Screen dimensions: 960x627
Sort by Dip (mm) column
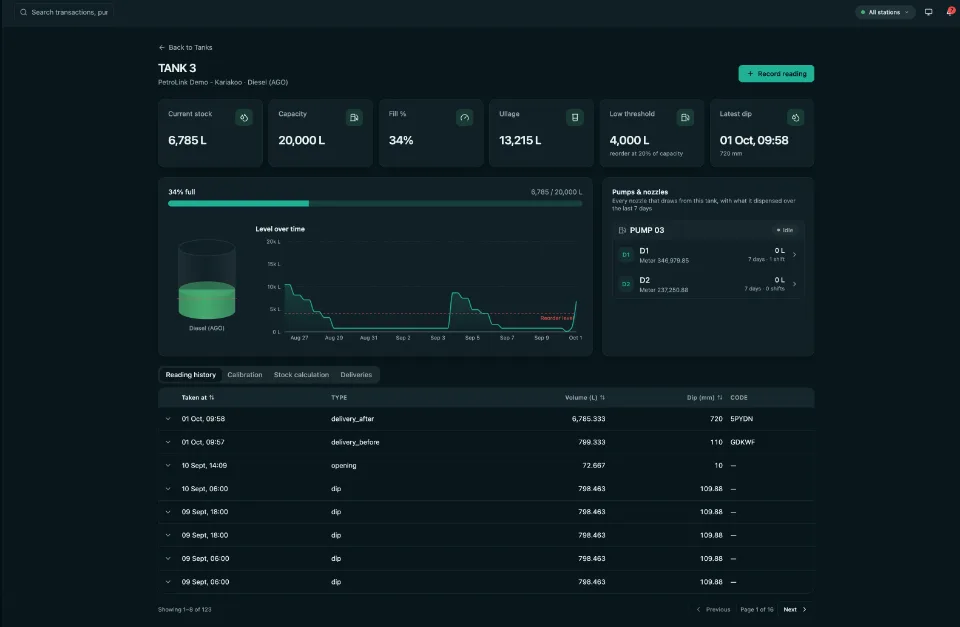pos(704,397)
